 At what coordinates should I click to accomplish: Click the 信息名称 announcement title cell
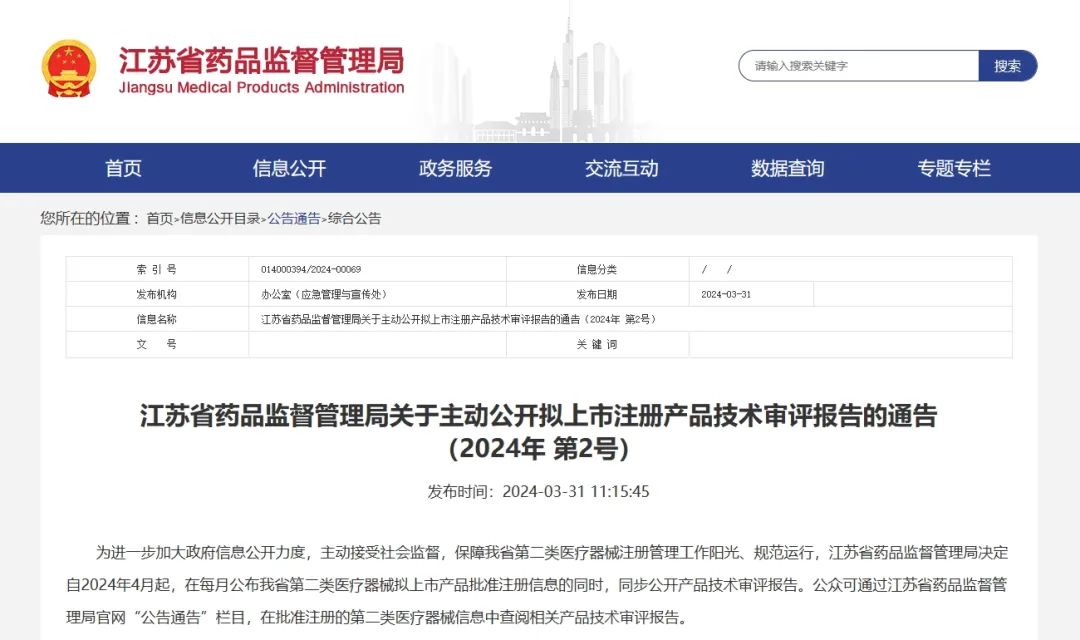458,319
